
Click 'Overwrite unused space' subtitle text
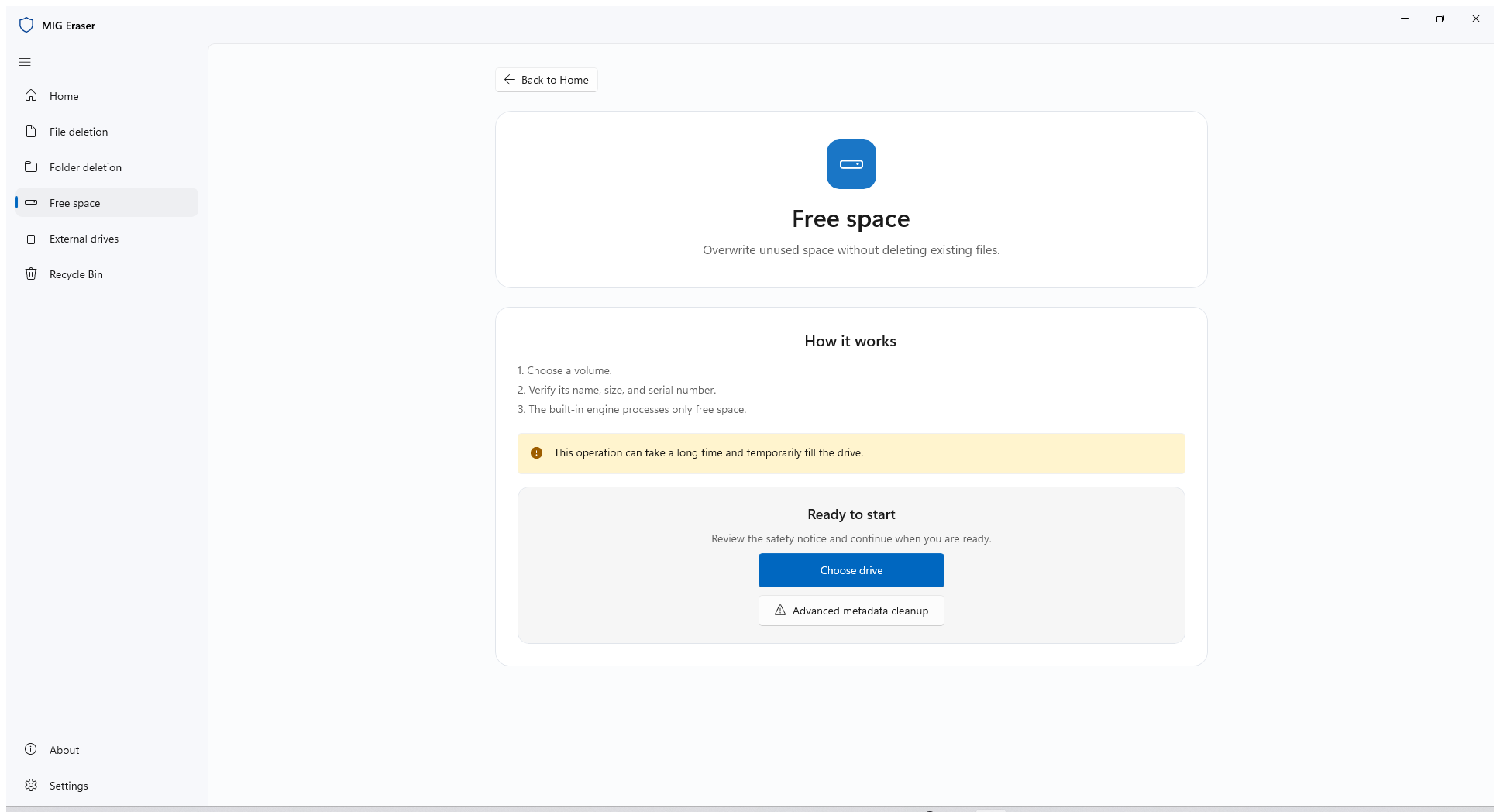pos(851,249)
